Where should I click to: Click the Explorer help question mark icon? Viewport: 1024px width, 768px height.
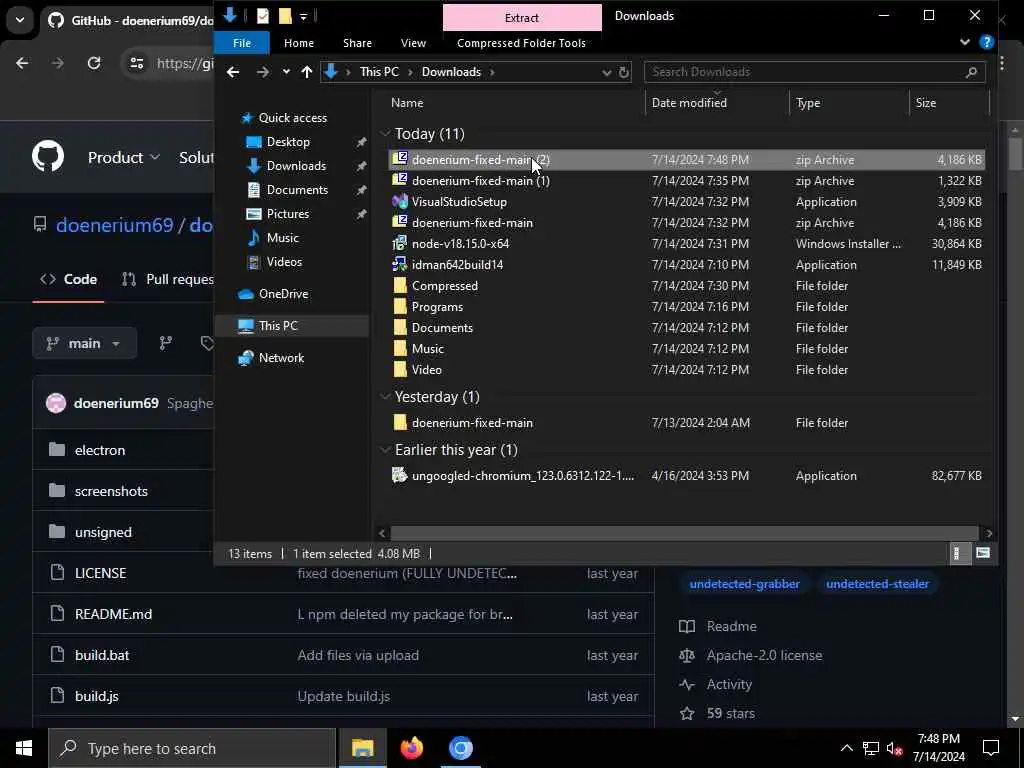point(987,43)
